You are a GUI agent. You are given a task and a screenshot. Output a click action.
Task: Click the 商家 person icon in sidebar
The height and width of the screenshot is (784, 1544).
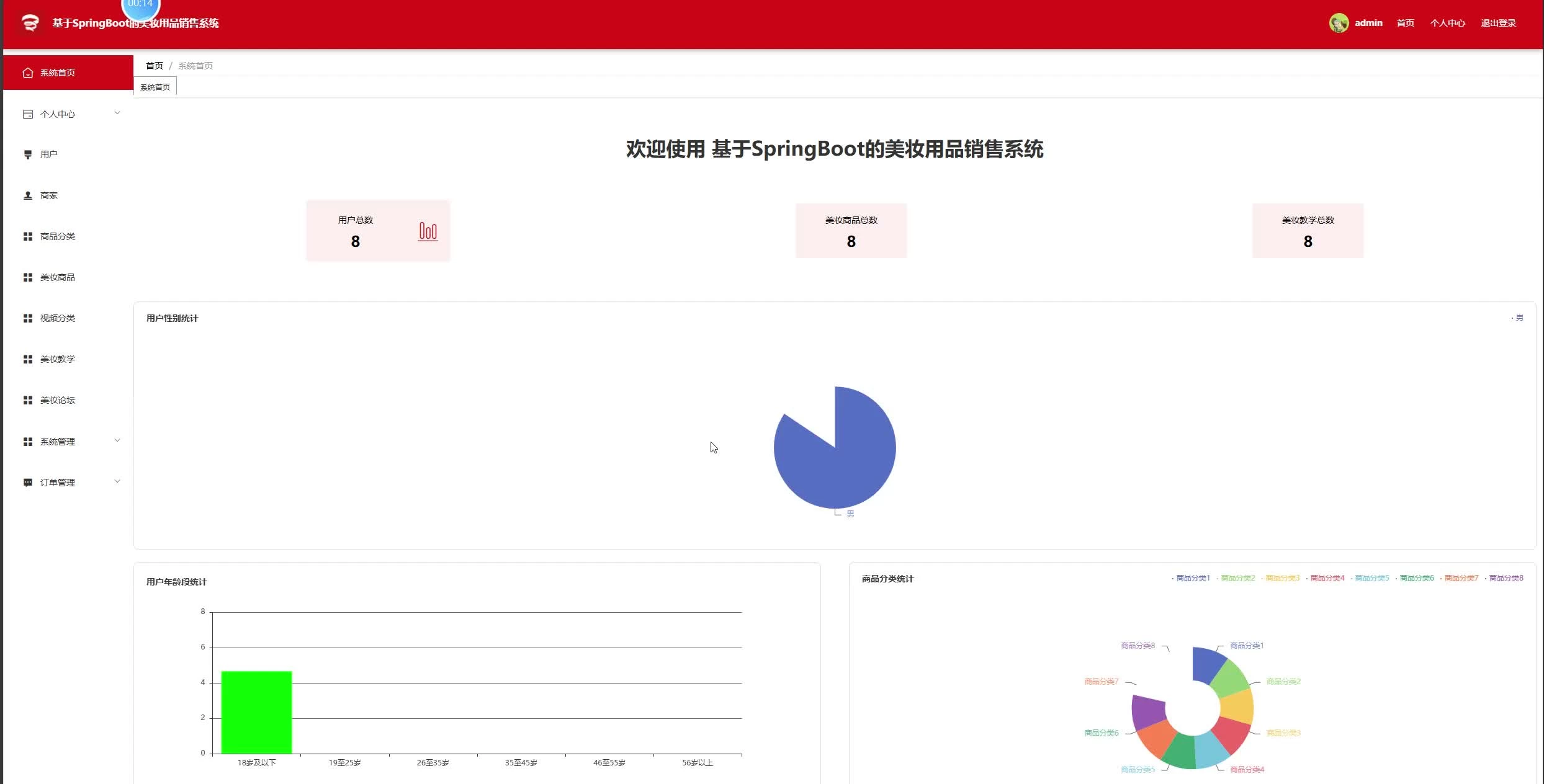(27, 195)
